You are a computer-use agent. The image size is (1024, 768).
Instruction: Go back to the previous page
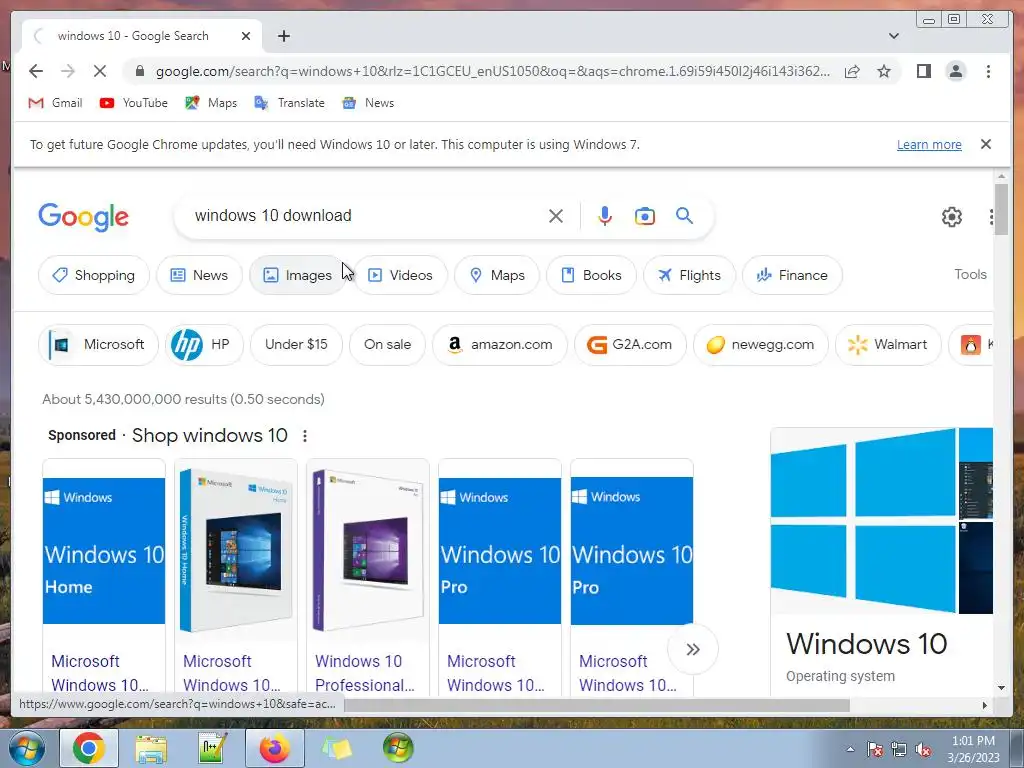36,71
